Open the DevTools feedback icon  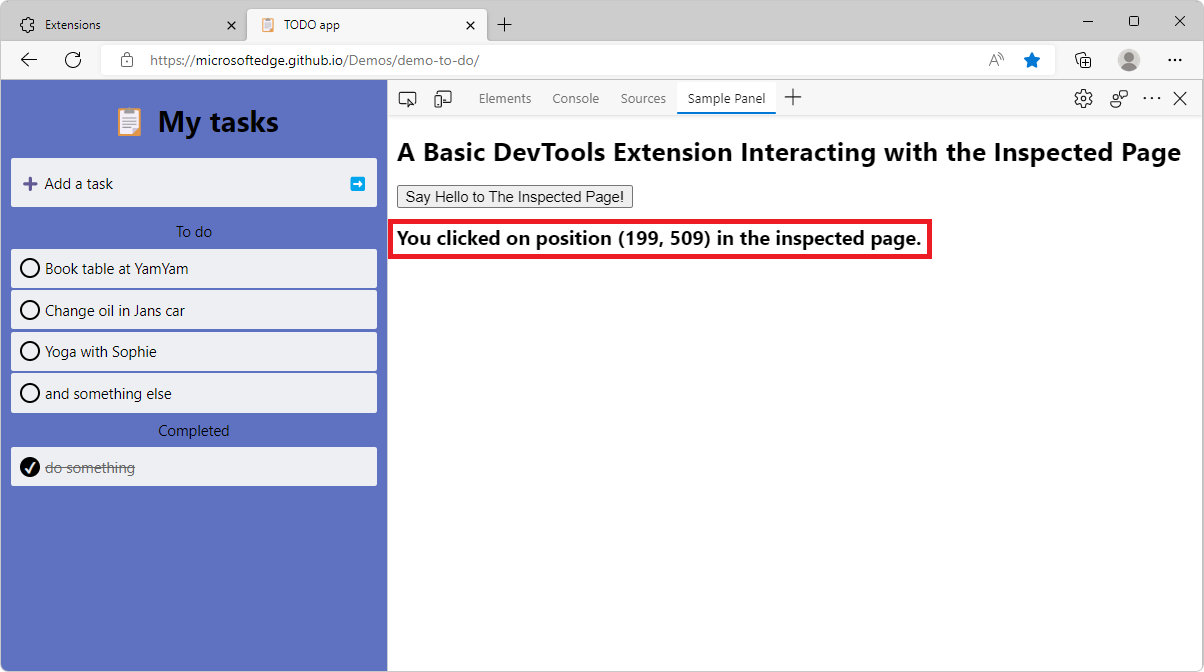click(1119, 98)
